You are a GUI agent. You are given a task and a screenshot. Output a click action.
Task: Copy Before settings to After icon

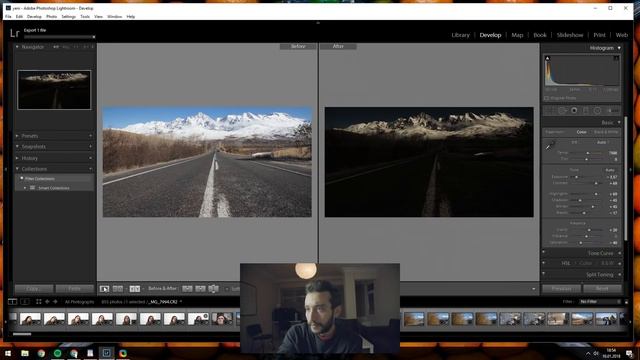[187, 289]
